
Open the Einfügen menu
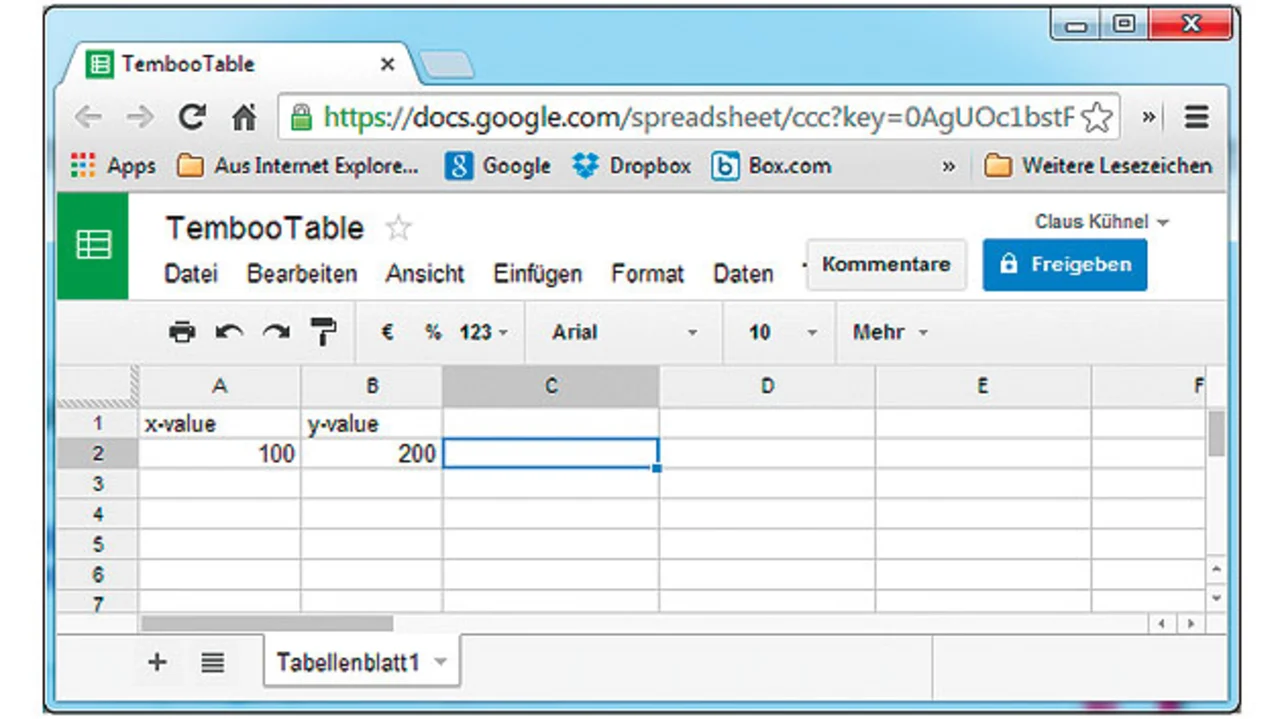tap(537, 274)
